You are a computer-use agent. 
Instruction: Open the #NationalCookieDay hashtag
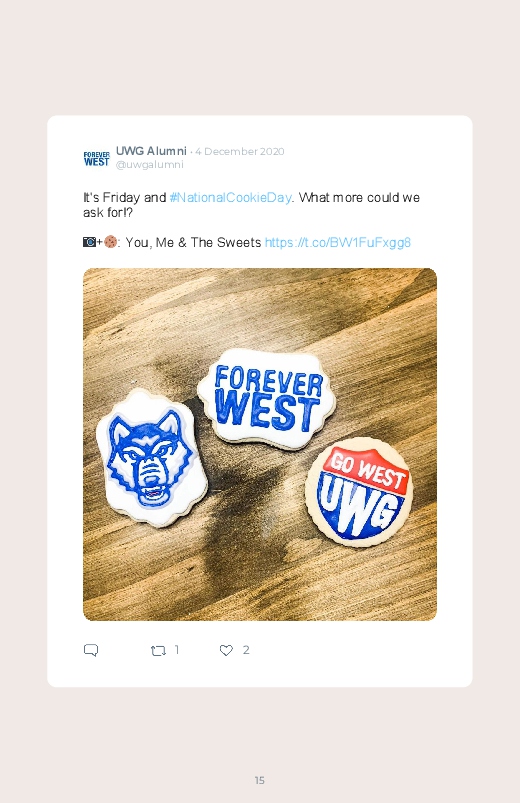pyautogui.click(x=231, y=198)
